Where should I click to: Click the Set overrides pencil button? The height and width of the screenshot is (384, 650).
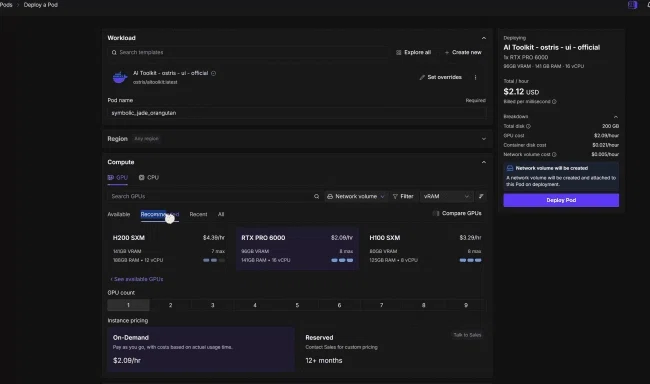pyautogui.click(x=440, y=77)
